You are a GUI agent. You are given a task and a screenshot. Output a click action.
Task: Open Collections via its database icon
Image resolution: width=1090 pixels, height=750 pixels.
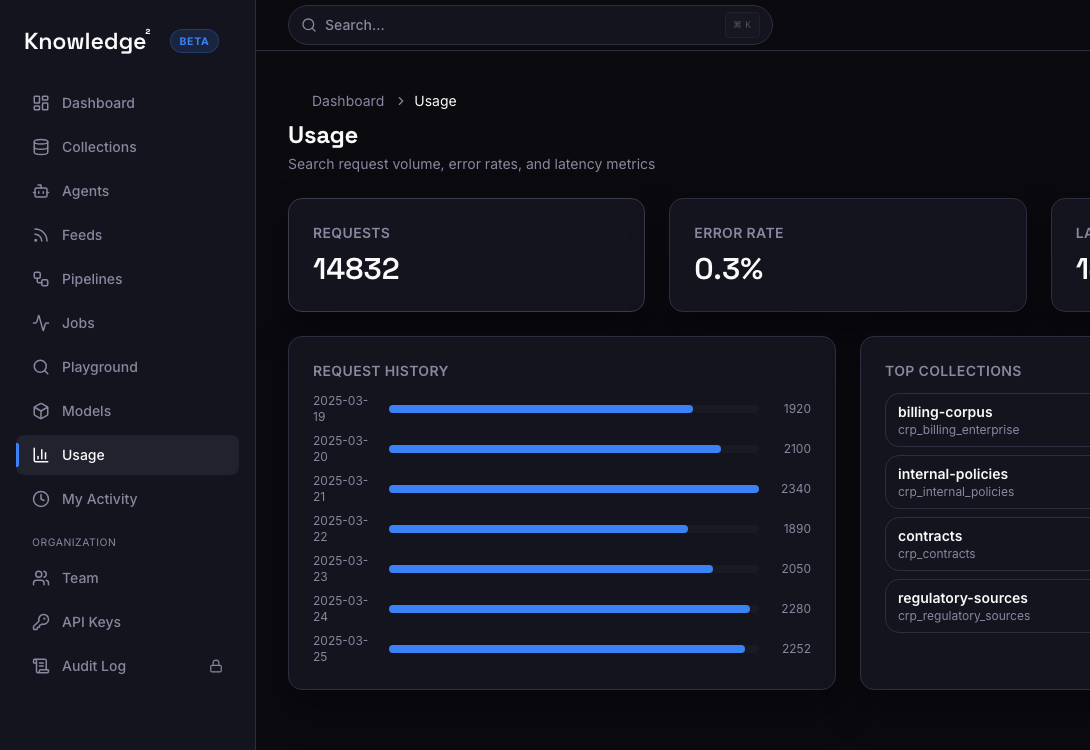(x=40, y=147)
